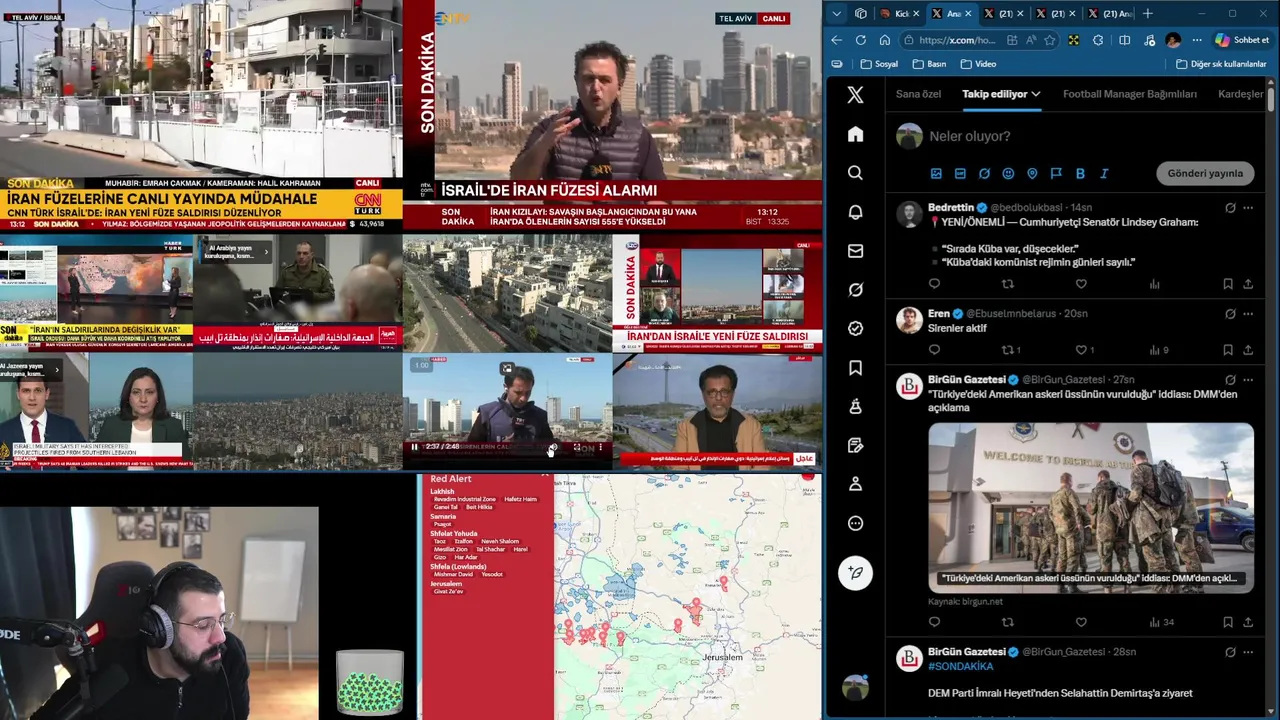Screen dimensions: 1280x720
Task: Expand Diğer sık kullanılanlar favorites folder
Action: point(1221,64)
